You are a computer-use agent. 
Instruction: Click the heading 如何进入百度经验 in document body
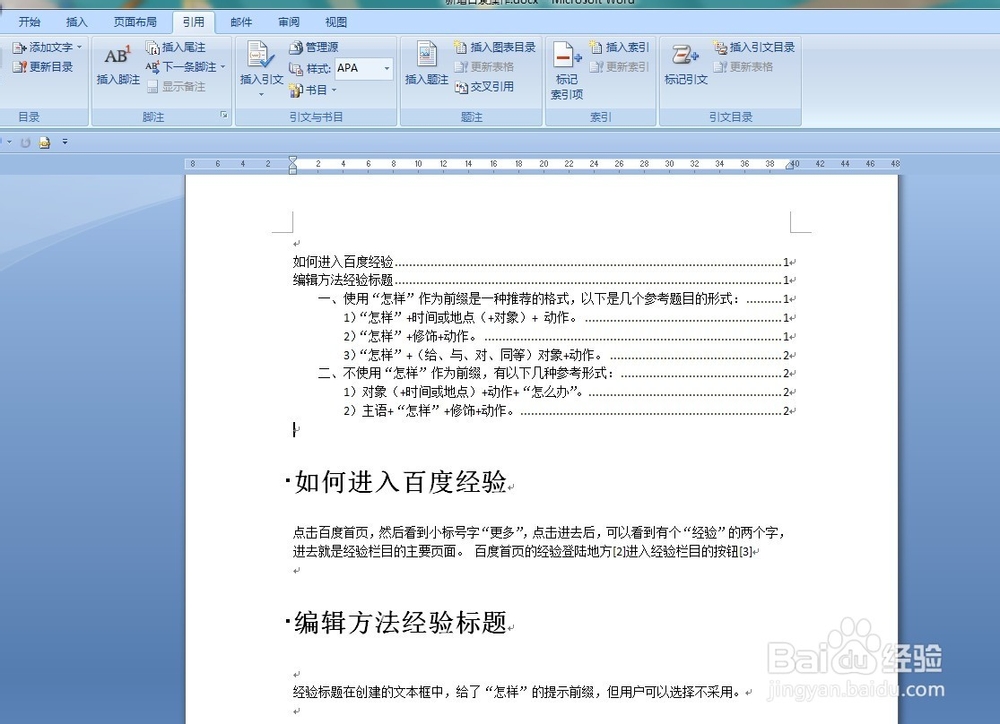(401, 482)
